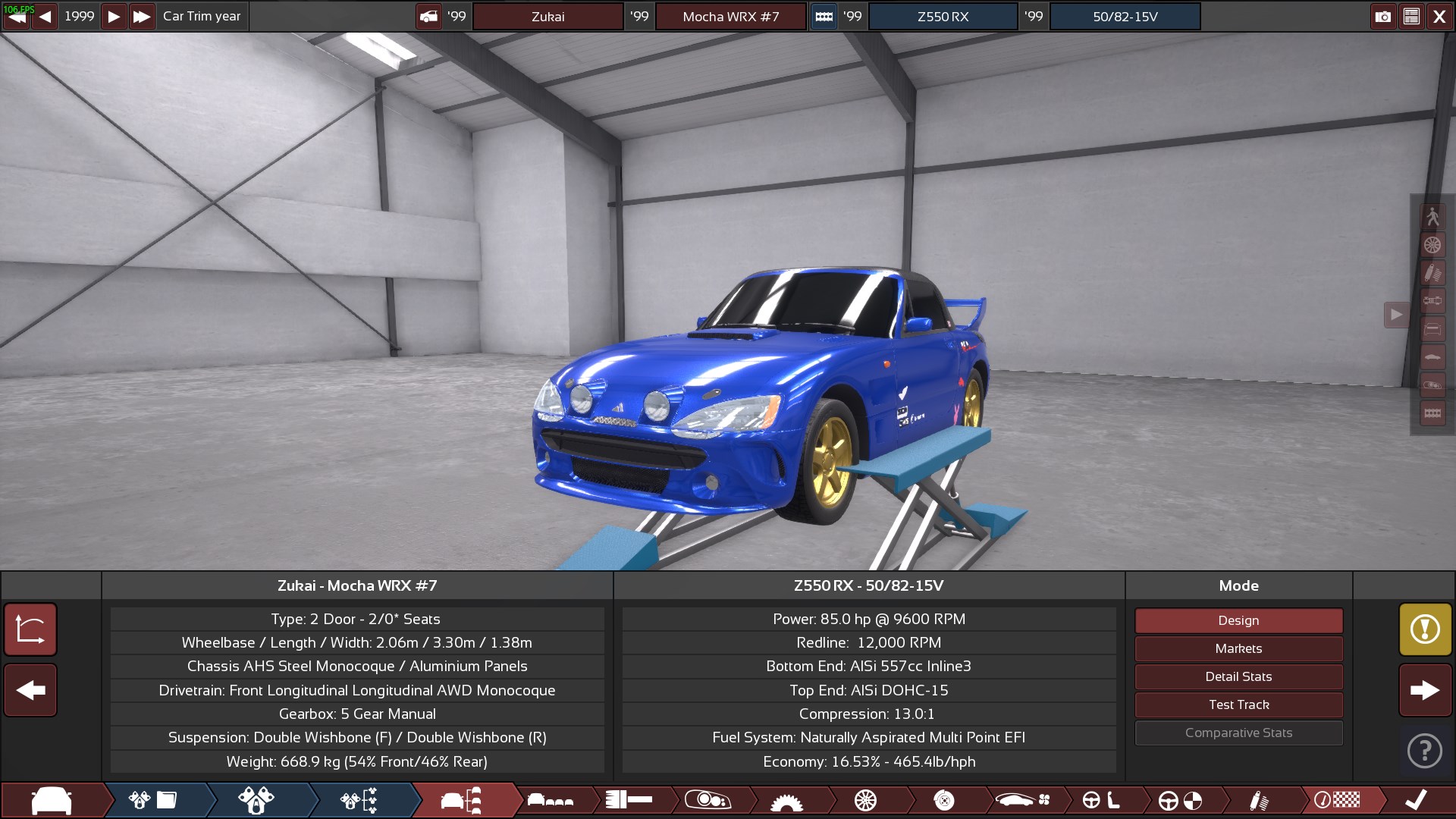Click the shock absorber view icon

[1432, 273]
